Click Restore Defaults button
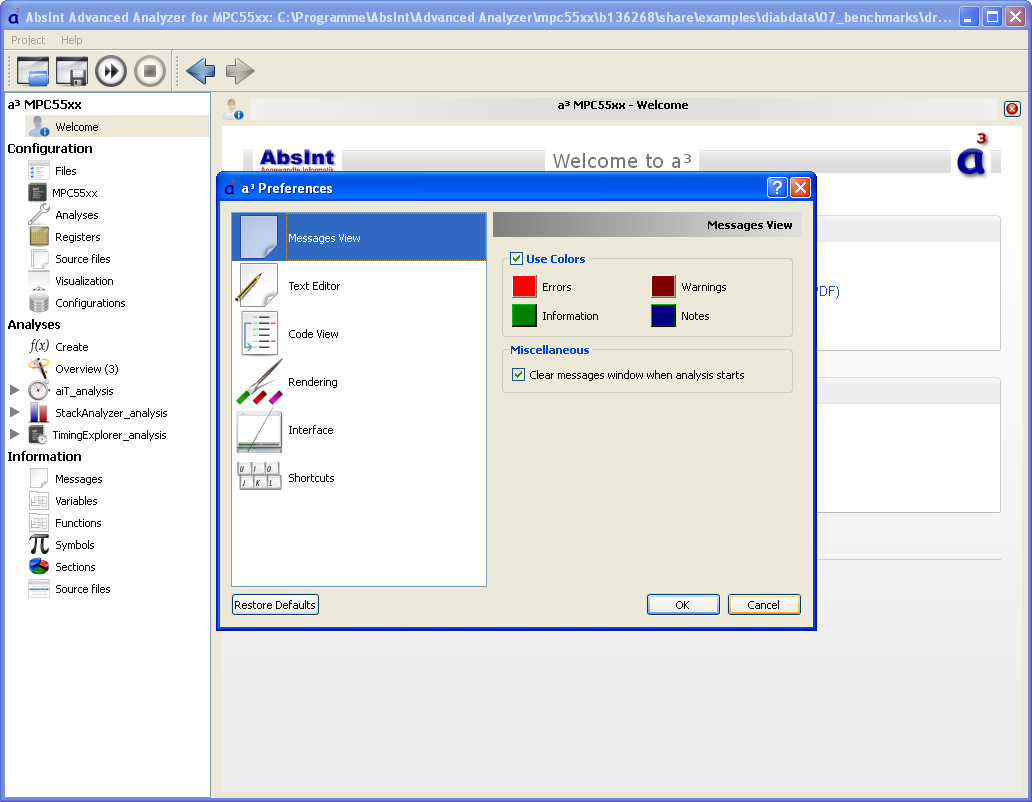 click(x=275, y=605)
